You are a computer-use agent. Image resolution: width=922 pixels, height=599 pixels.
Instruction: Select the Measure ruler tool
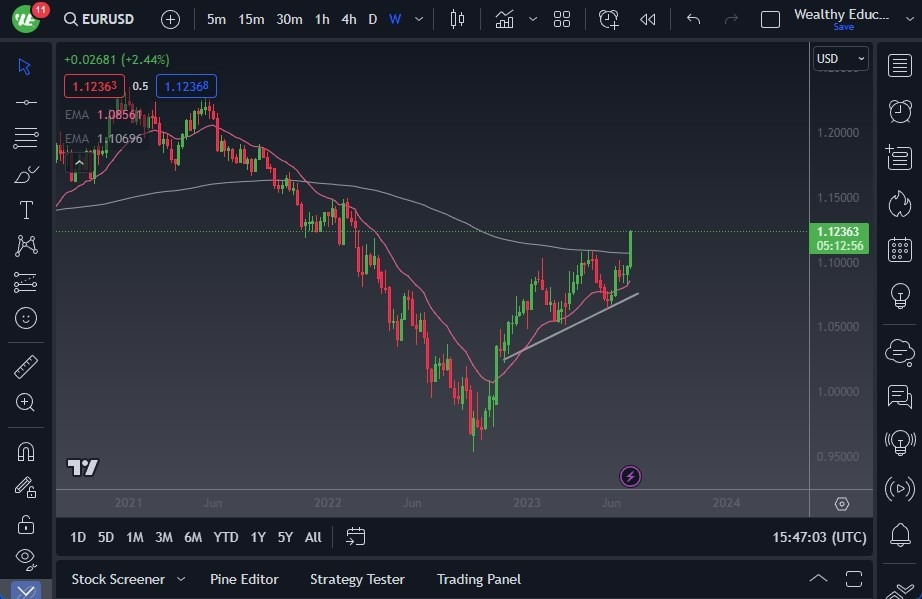point(25,366)
